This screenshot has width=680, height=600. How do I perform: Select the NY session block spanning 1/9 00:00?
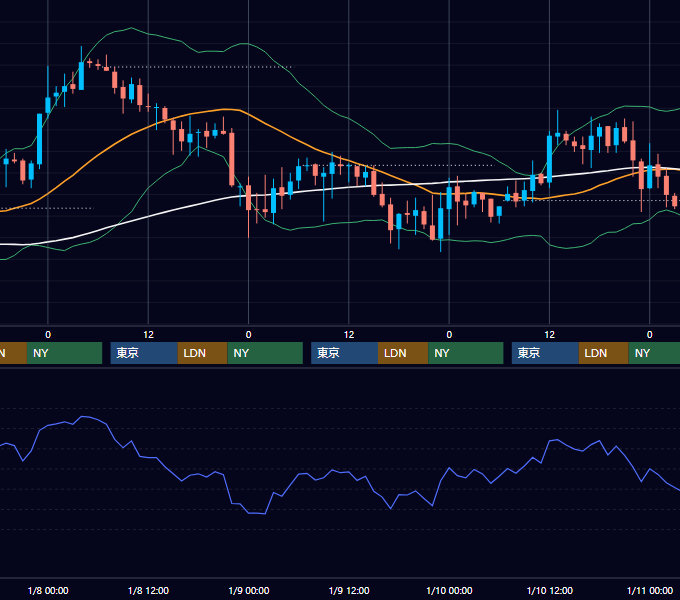pos(265,353)
